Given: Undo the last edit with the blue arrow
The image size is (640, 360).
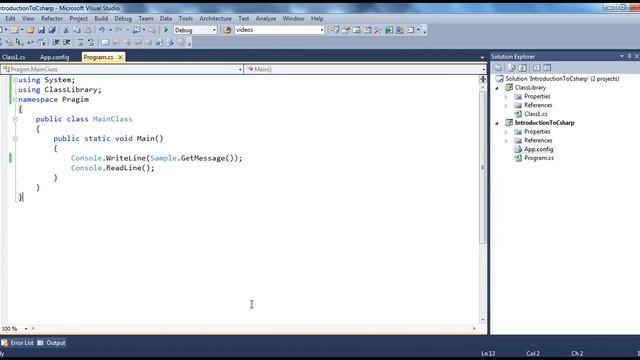Looking at the screenshot, I should tap(102, 30).
